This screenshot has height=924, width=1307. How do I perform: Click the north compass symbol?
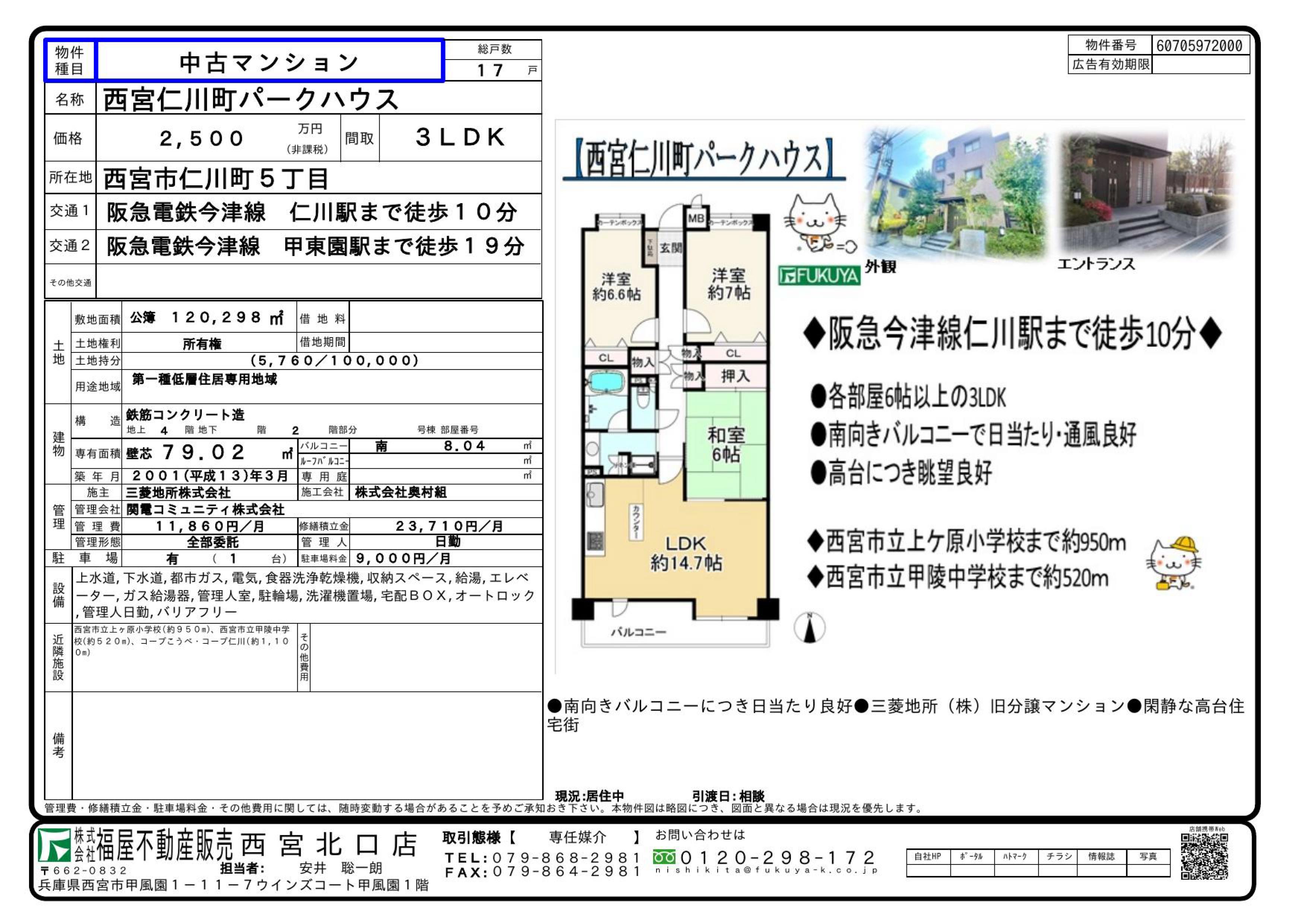click(810, 628)
